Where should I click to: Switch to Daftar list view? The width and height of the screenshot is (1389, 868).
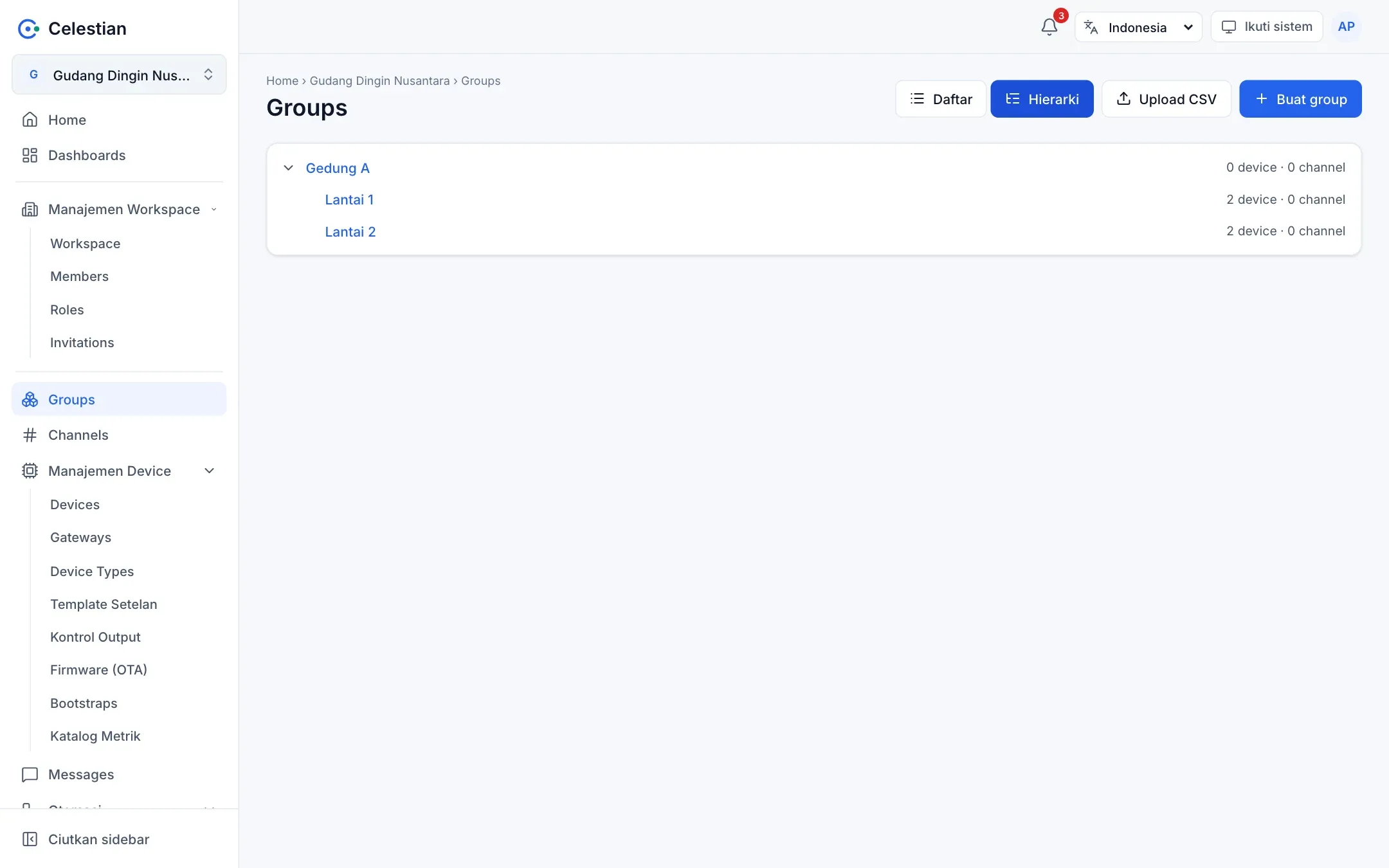coord(941,99)
